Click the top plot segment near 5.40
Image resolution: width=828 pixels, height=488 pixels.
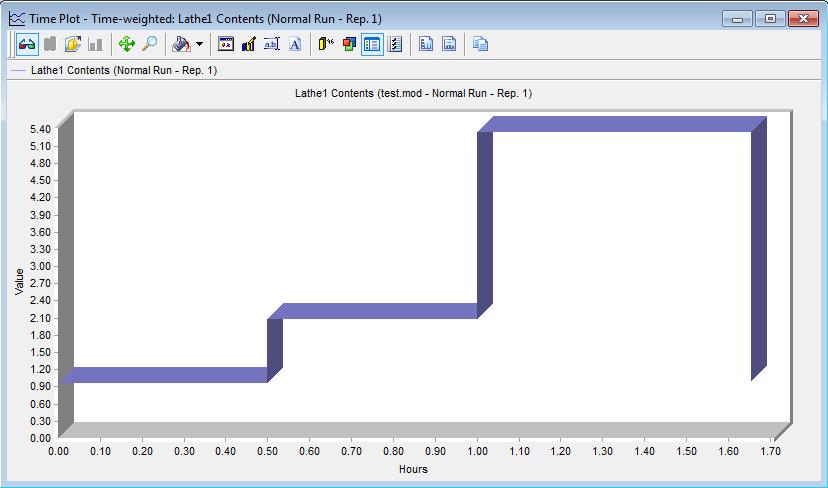point(622,124)
